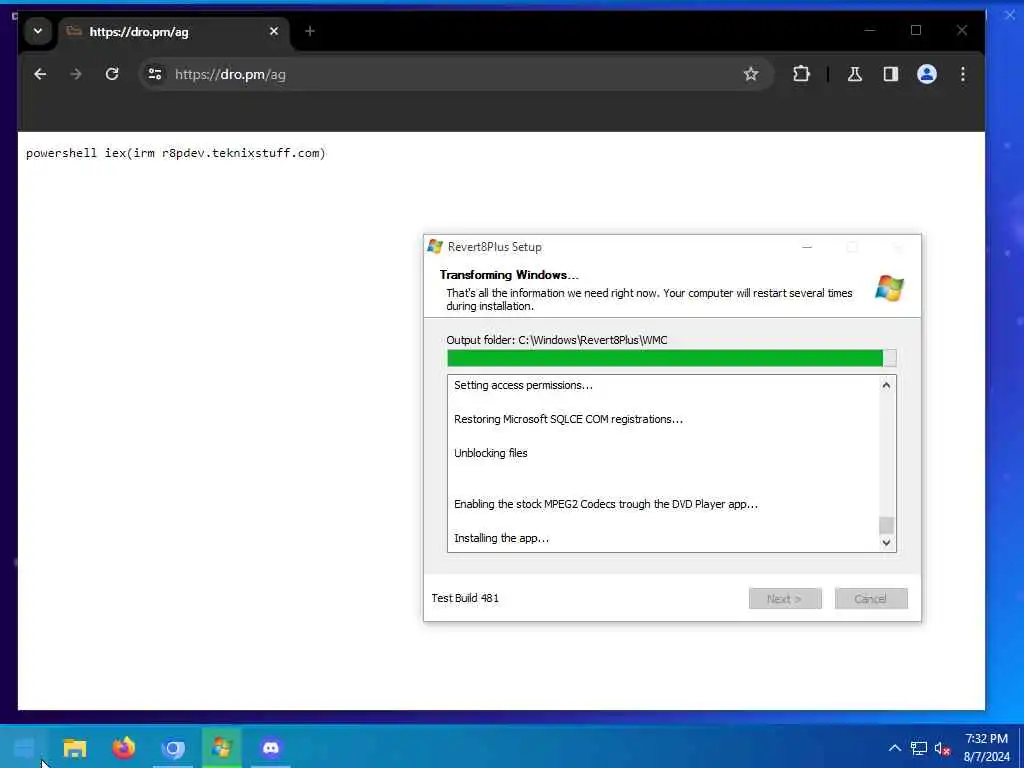The image size is (1024, 768).
Task: Reload the dro.pm page
Action: (112, 74)
